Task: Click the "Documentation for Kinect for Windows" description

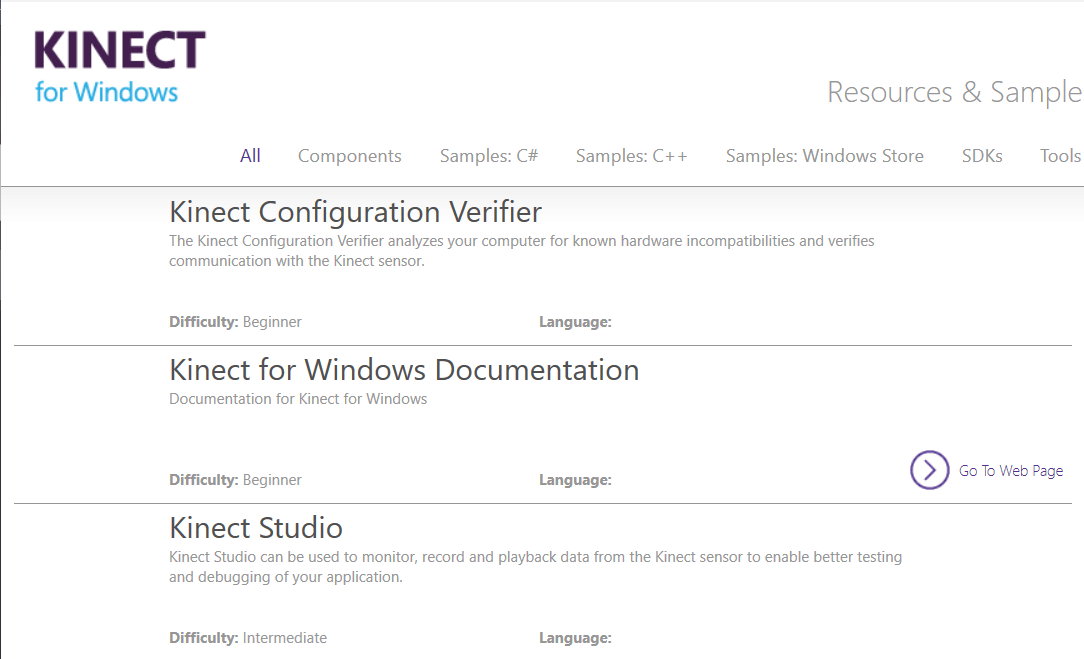Action: [298, 399]
